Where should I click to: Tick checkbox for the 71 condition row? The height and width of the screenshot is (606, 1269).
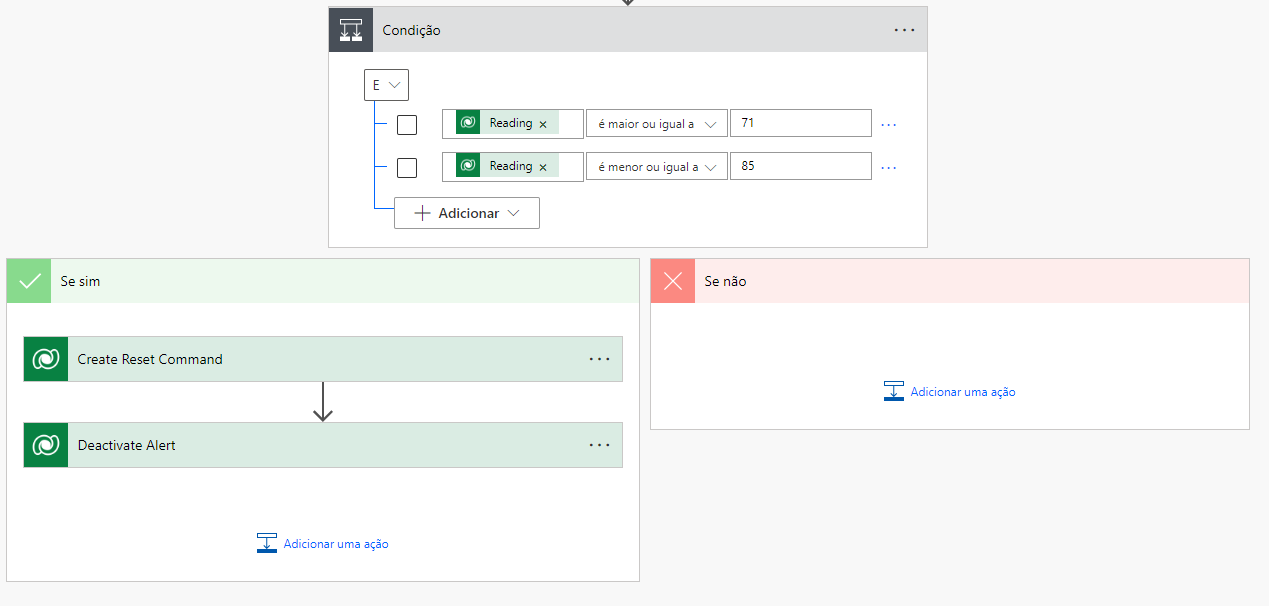pos(407,125)
